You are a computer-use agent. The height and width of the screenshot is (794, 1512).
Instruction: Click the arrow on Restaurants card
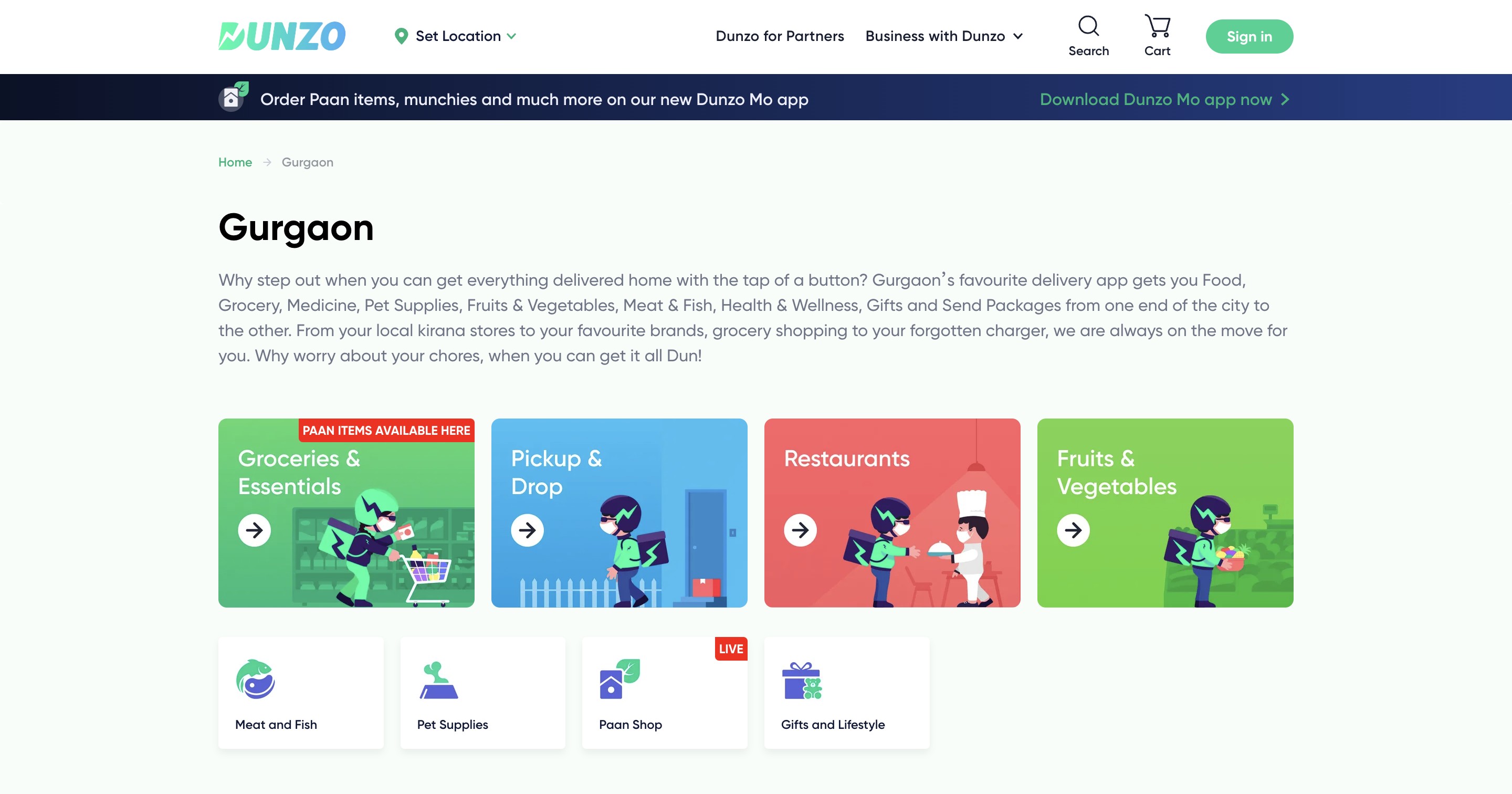[800, 530]
